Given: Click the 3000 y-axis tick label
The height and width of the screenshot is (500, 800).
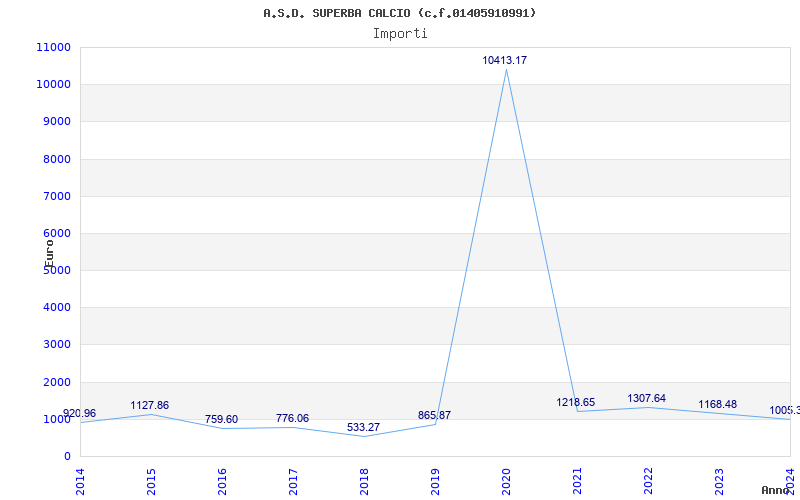Looking at the screenshot, I should tap(56, 345).
